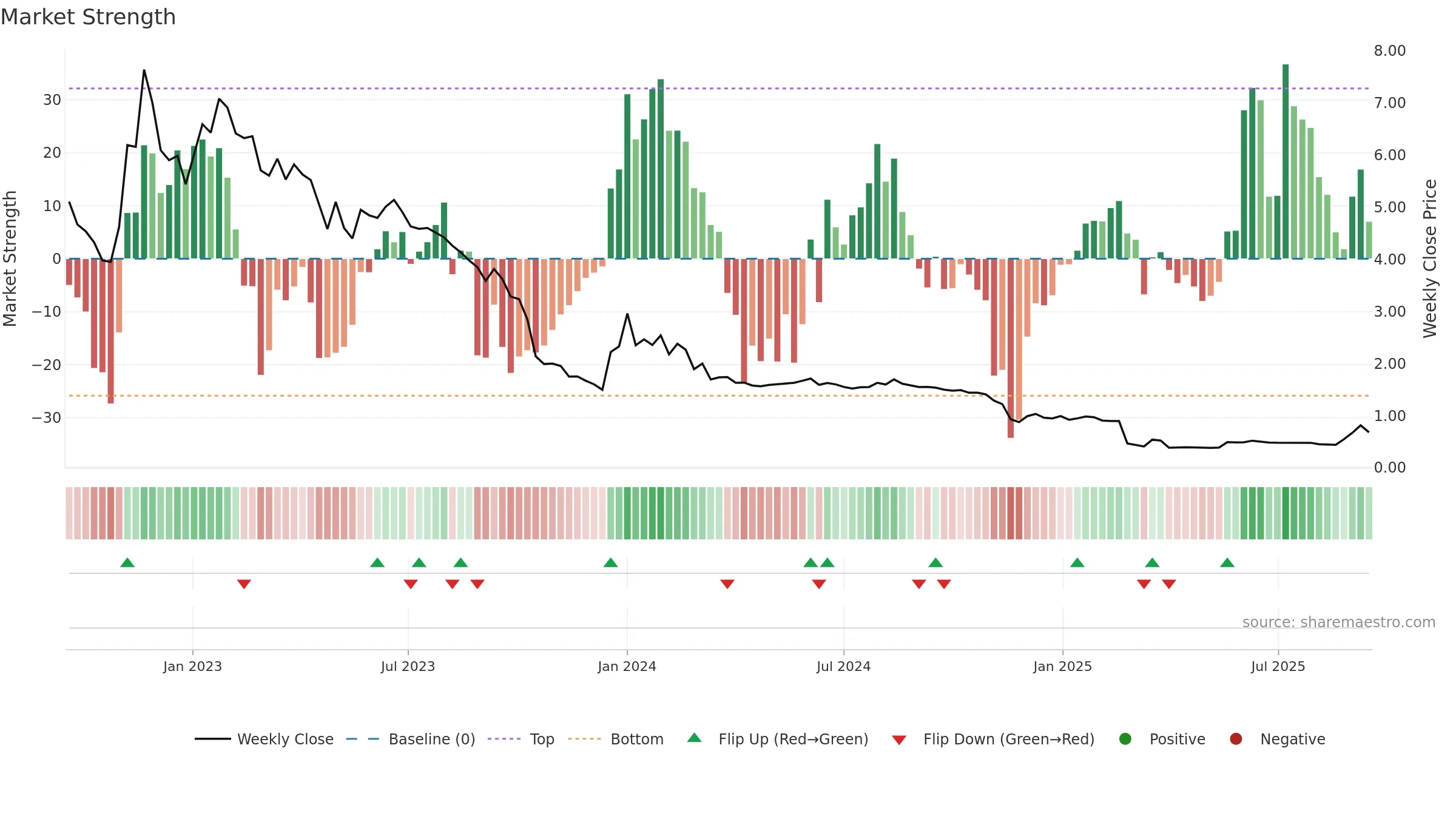Click the Market Strength y-axis title

tap(10, 258)
